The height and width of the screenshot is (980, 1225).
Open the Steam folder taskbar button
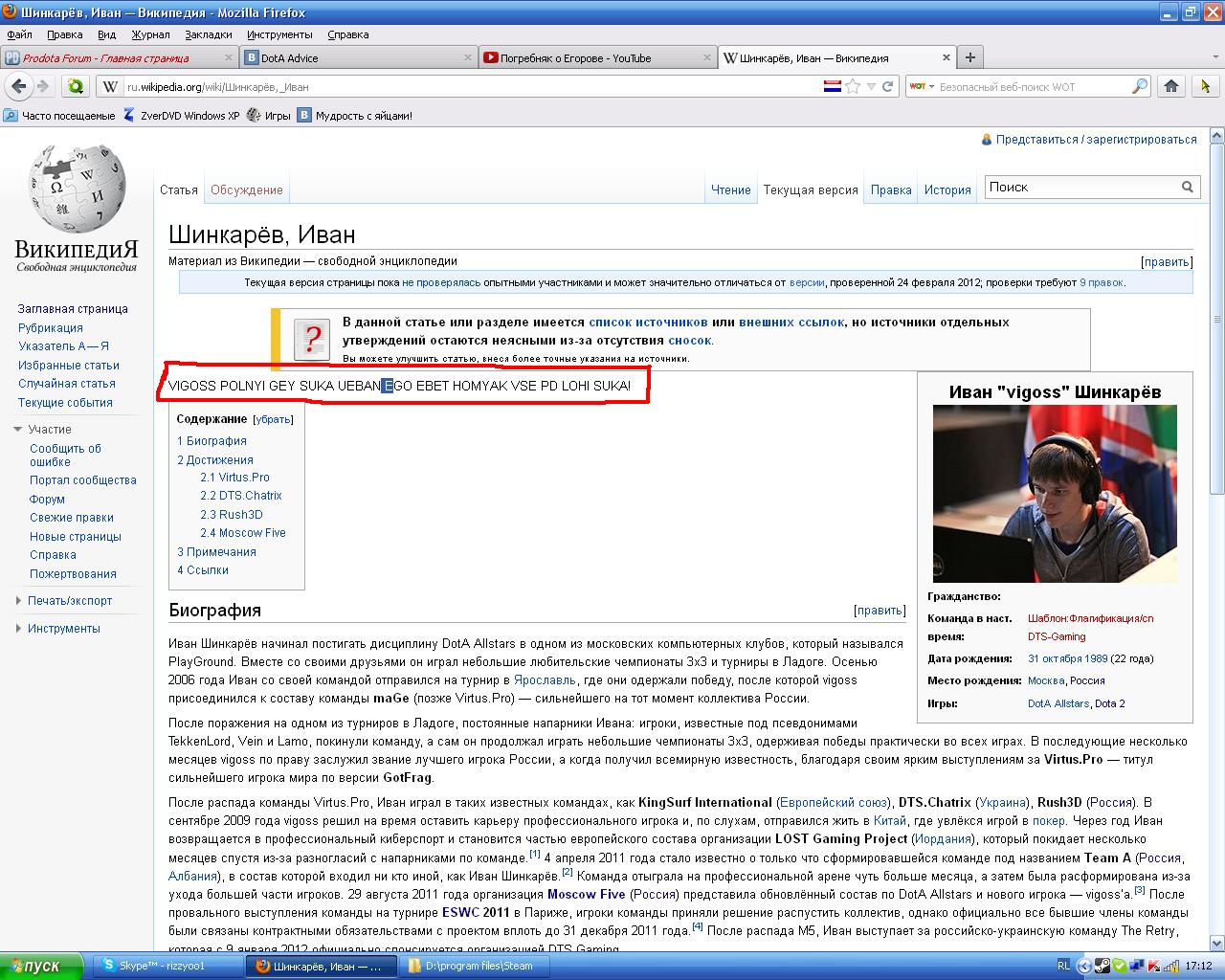[x=473, y=966]
